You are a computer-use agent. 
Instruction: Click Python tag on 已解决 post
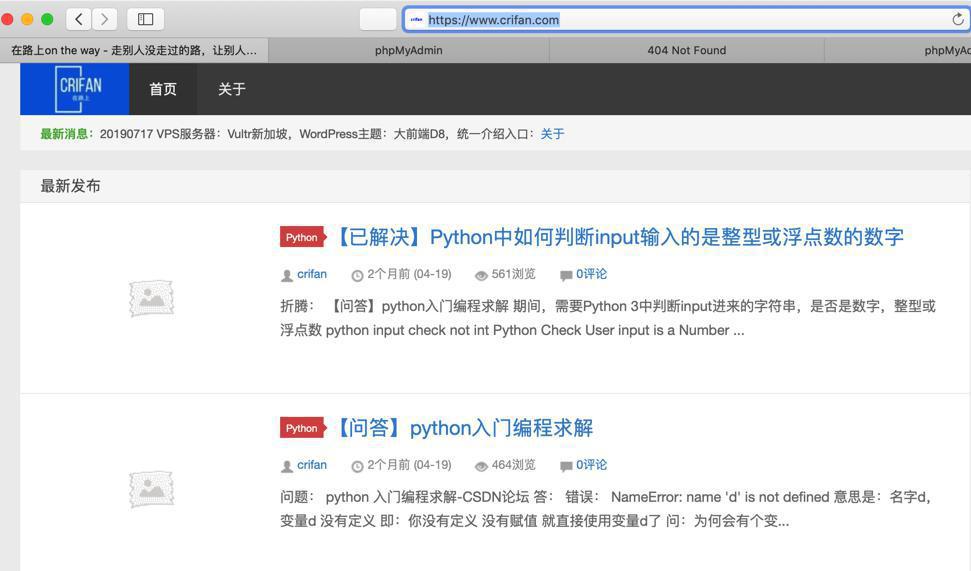[302, 237]
